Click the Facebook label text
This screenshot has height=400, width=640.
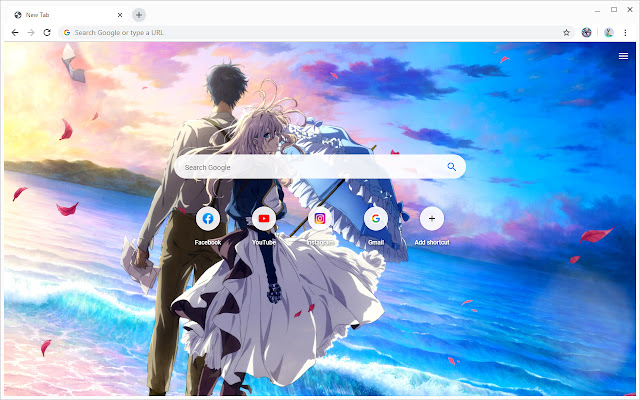pos(208,242)
